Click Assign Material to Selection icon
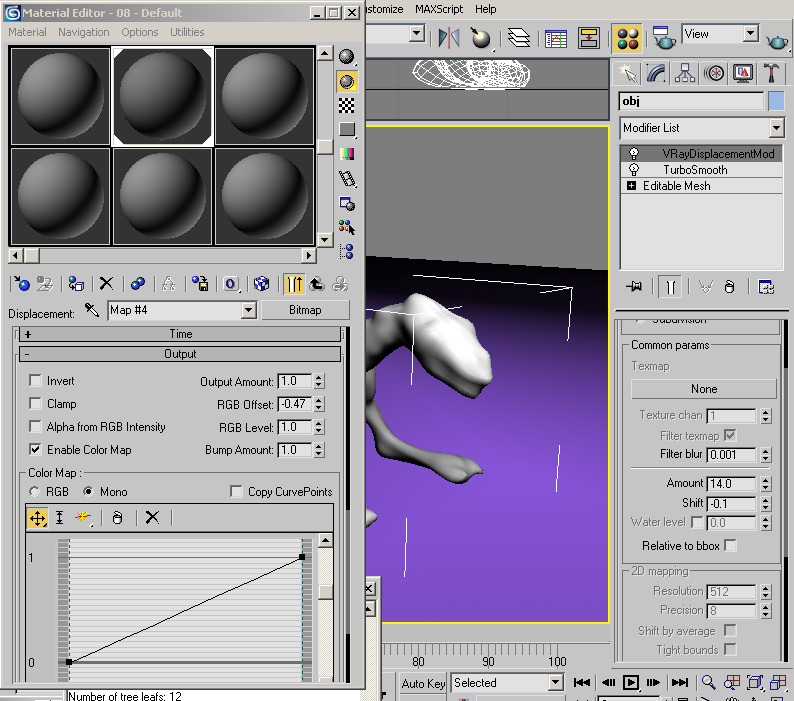 (x=76, y=284)
